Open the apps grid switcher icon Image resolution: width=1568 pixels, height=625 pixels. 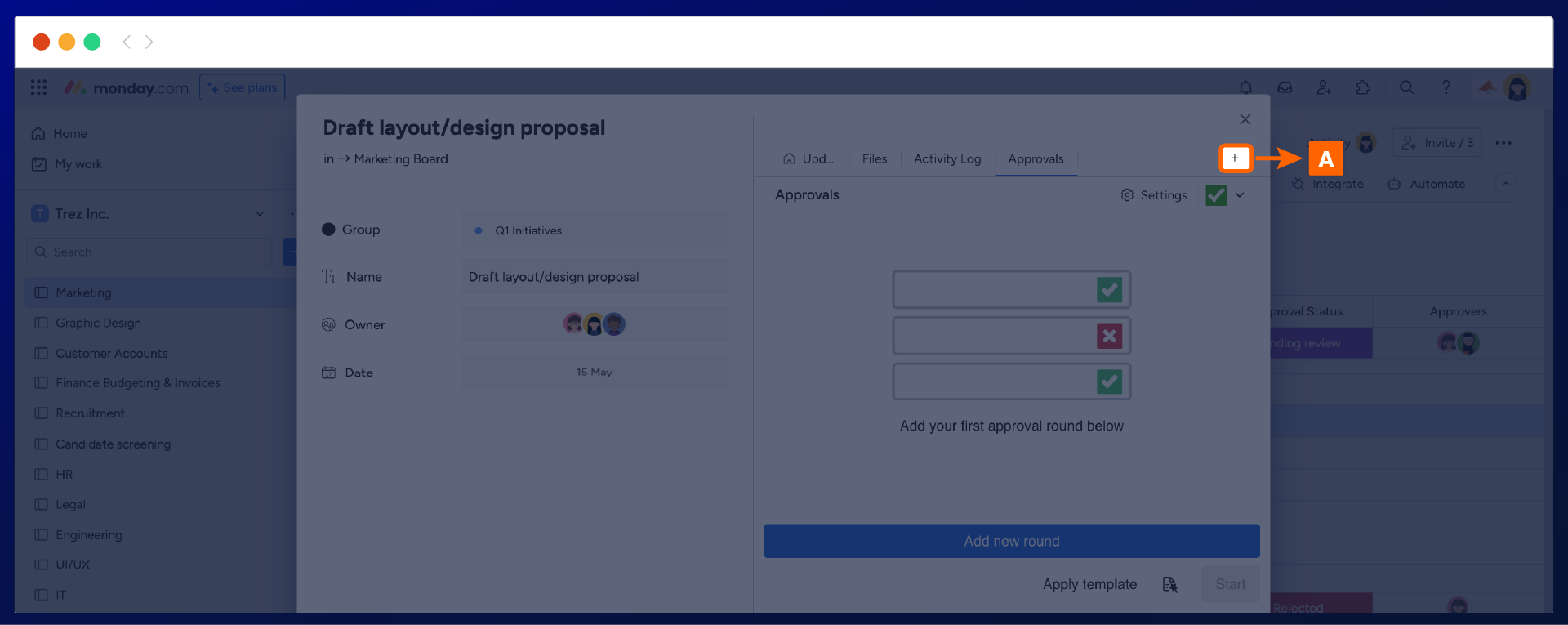click(38, 87)
